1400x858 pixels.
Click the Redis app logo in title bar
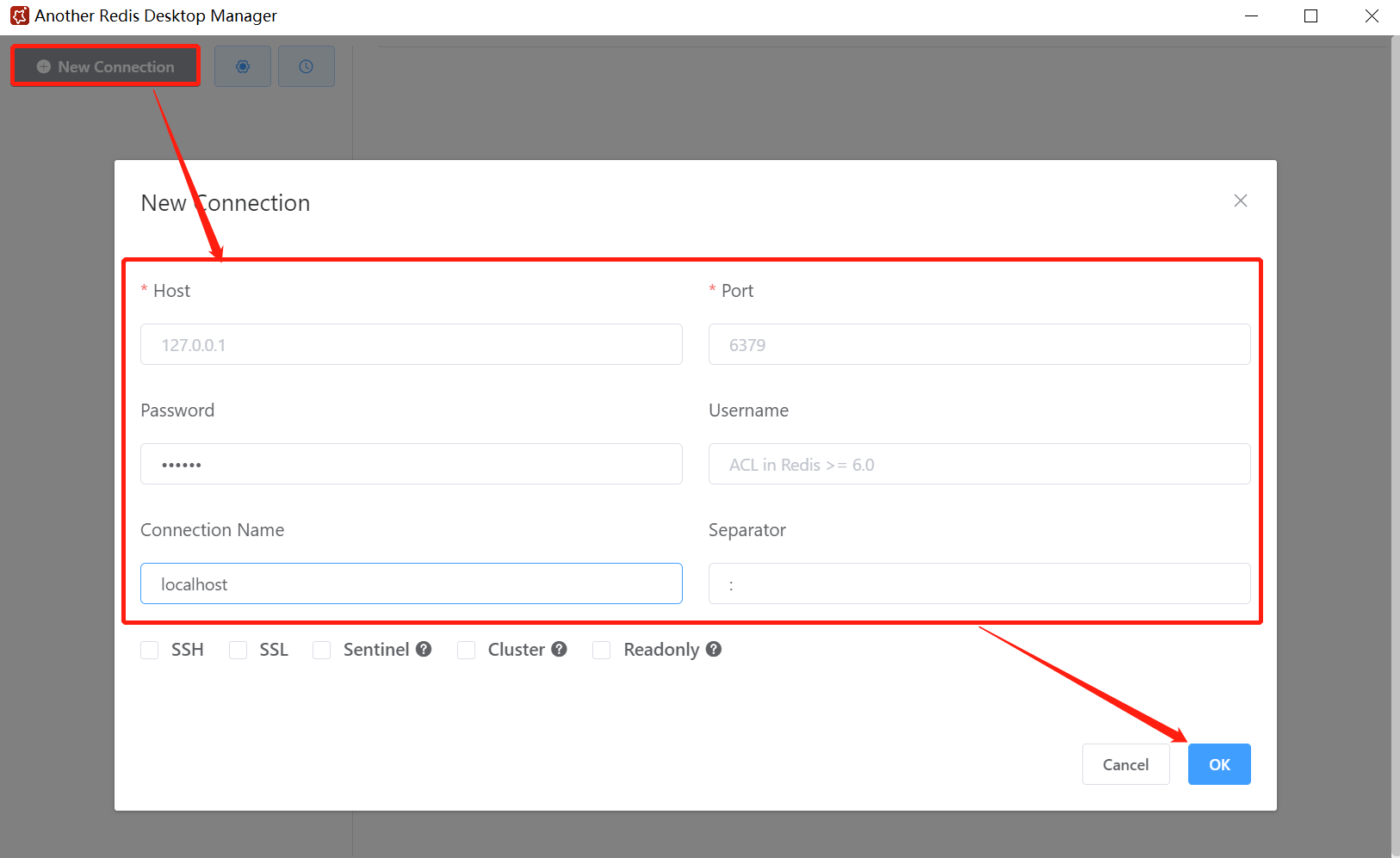click(x=19, y=15)
